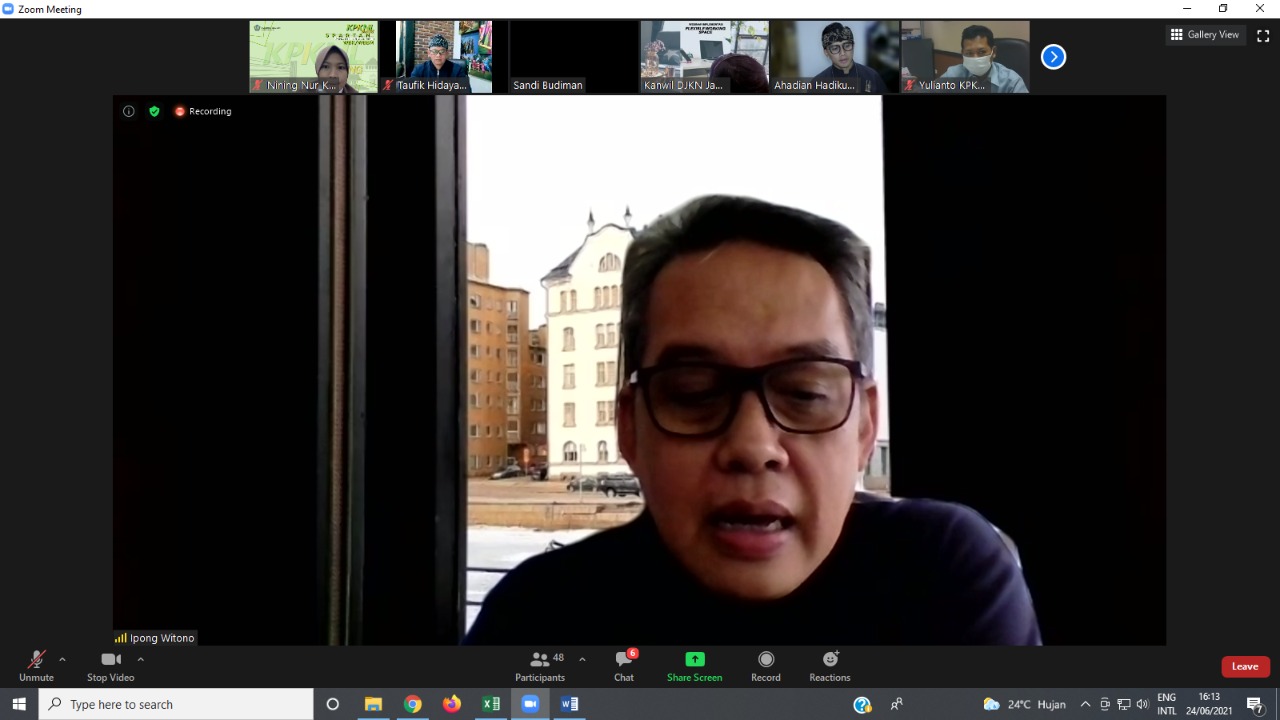Select Nining Nur participant video thumbnail

[313, 57]
